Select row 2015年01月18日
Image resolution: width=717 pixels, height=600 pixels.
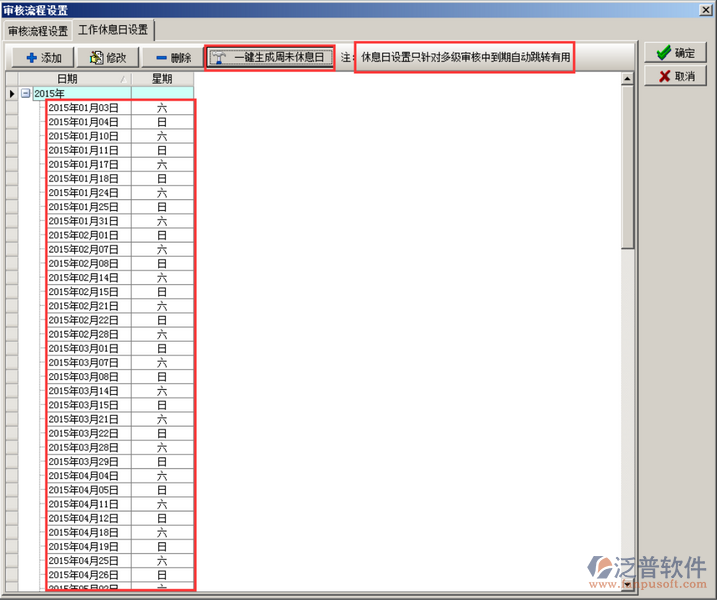[120, 179]
